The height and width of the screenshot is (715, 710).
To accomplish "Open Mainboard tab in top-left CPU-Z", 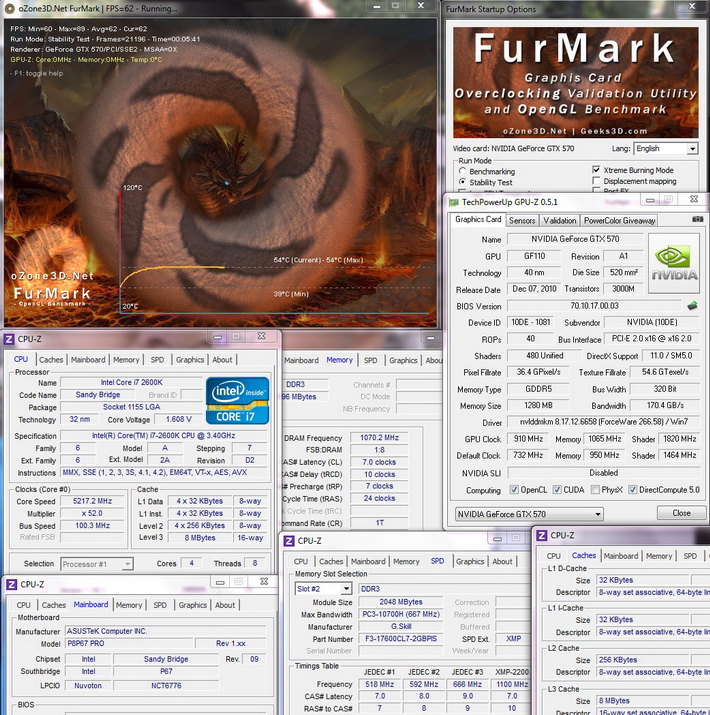I will pos(88,360).
